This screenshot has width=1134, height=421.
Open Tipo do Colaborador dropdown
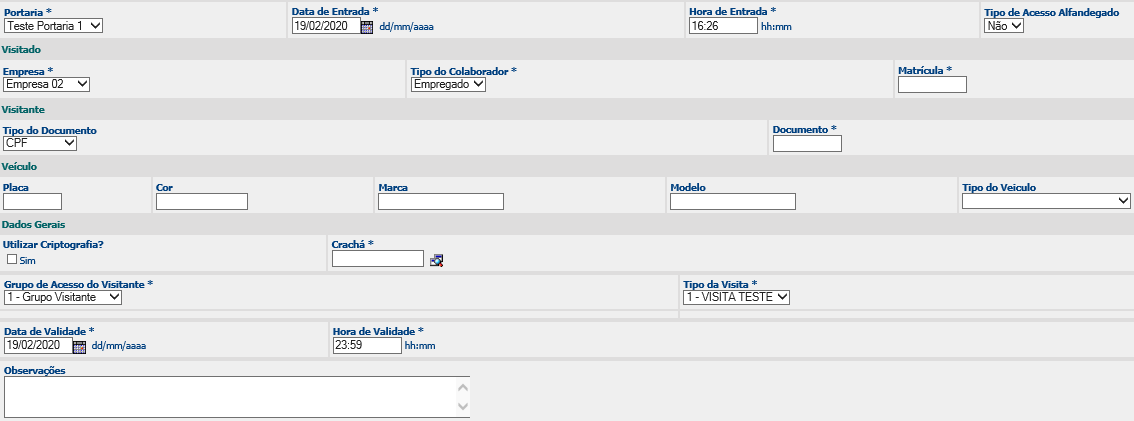click(448, 84)
